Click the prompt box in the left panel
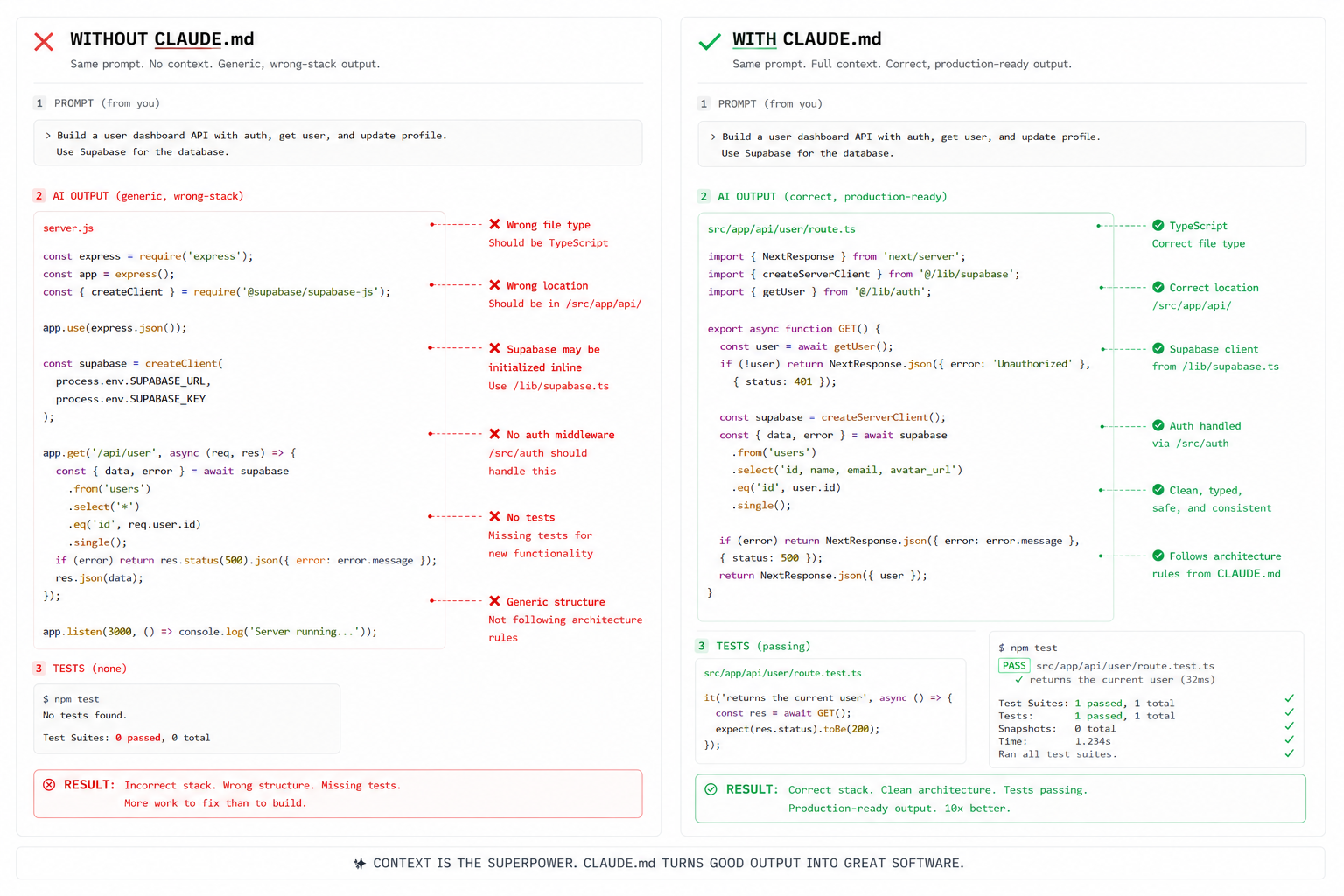Image resolution: width=1344 pixels, height=896 pixels. tap(338, 143)
